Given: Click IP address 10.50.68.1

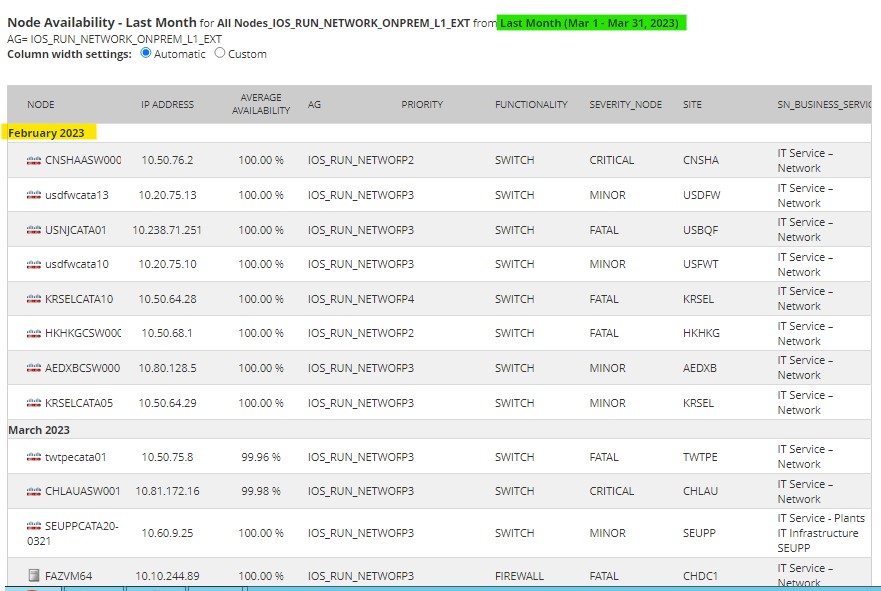Looking at the screenshot, I should click(x=167, y=333).
